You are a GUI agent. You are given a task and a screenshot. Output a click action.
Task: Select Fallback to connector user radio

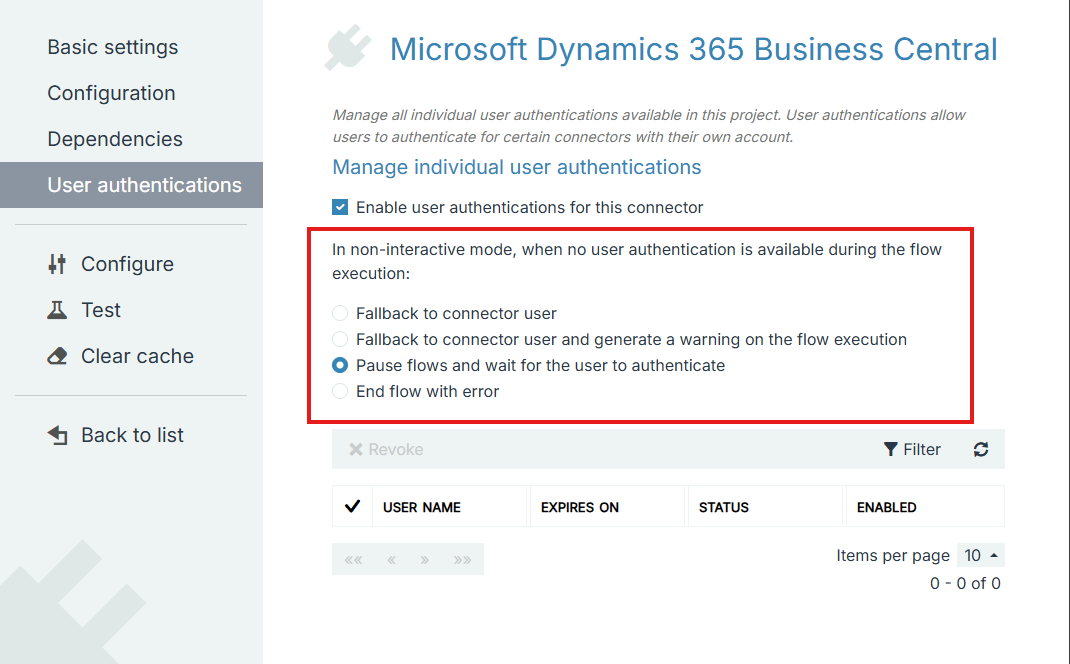(340, 313)
